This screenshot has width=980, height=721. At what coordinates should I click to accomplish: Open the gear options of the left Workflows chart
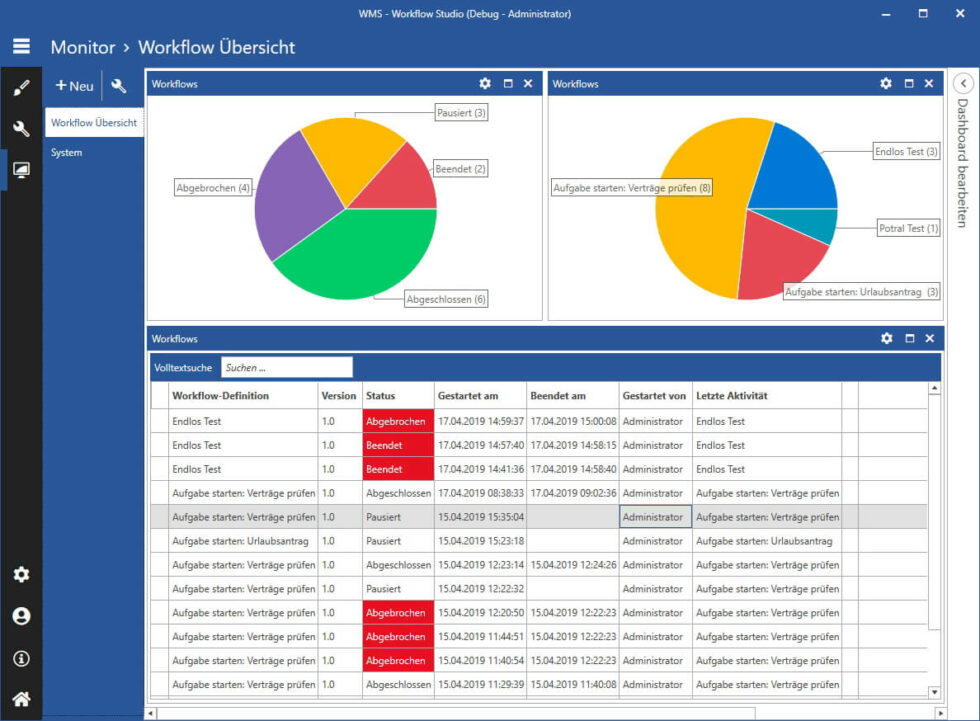(486, 84)
